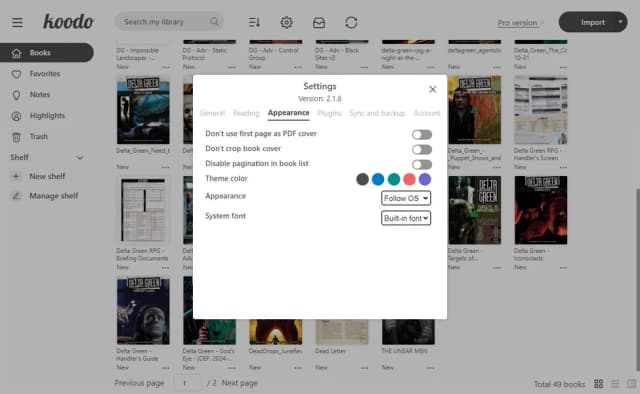Open the Pro version link
The height and width of the screenshot is (394, 640).
coord(517,22)
